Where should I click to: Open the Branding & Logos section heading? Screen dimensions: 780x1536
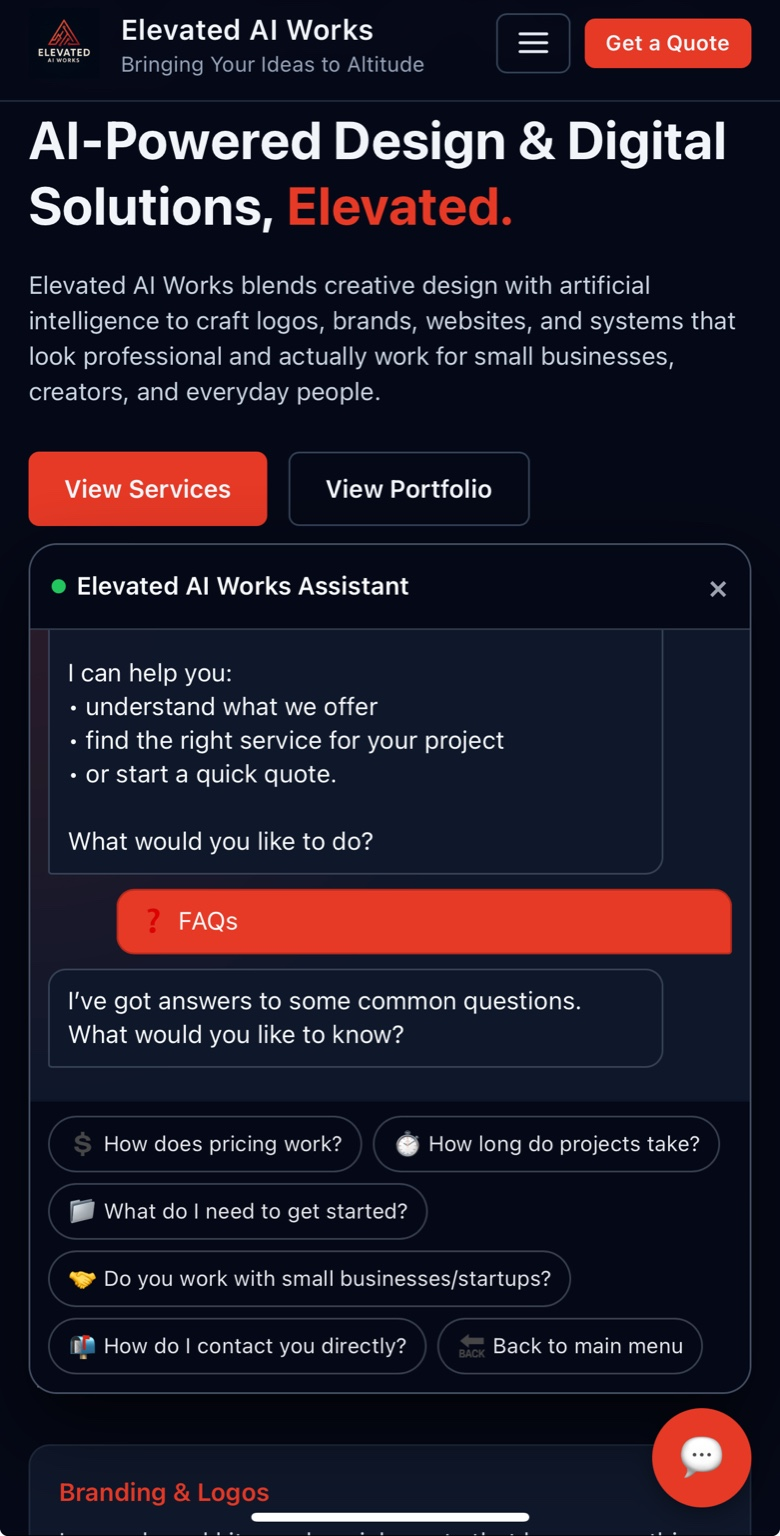(x=164, y=1491)
